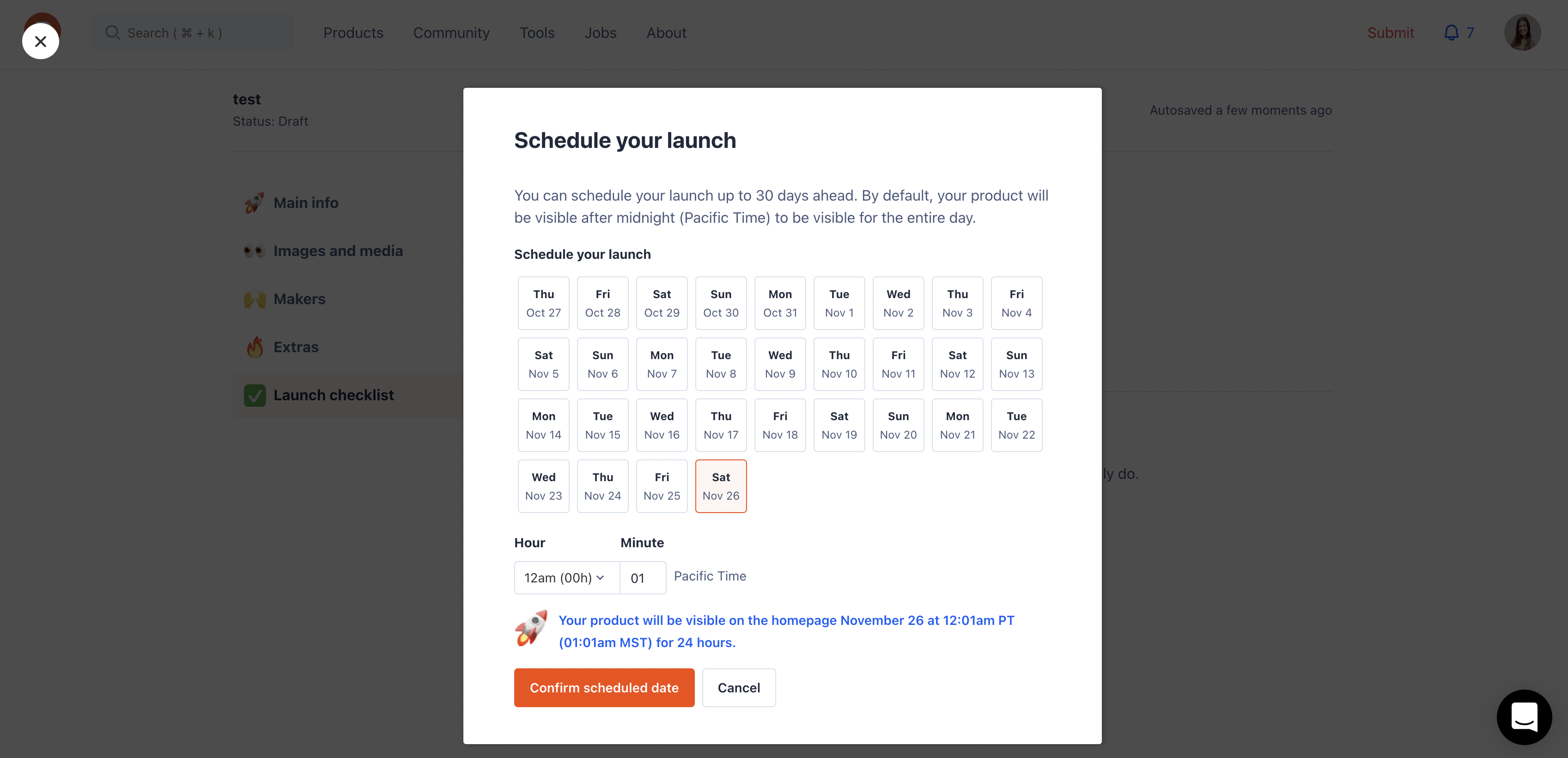The height and width of the screenshot is (758, 1568).
Task: Open the Main info rocket section icon
Action: point(255,203)
